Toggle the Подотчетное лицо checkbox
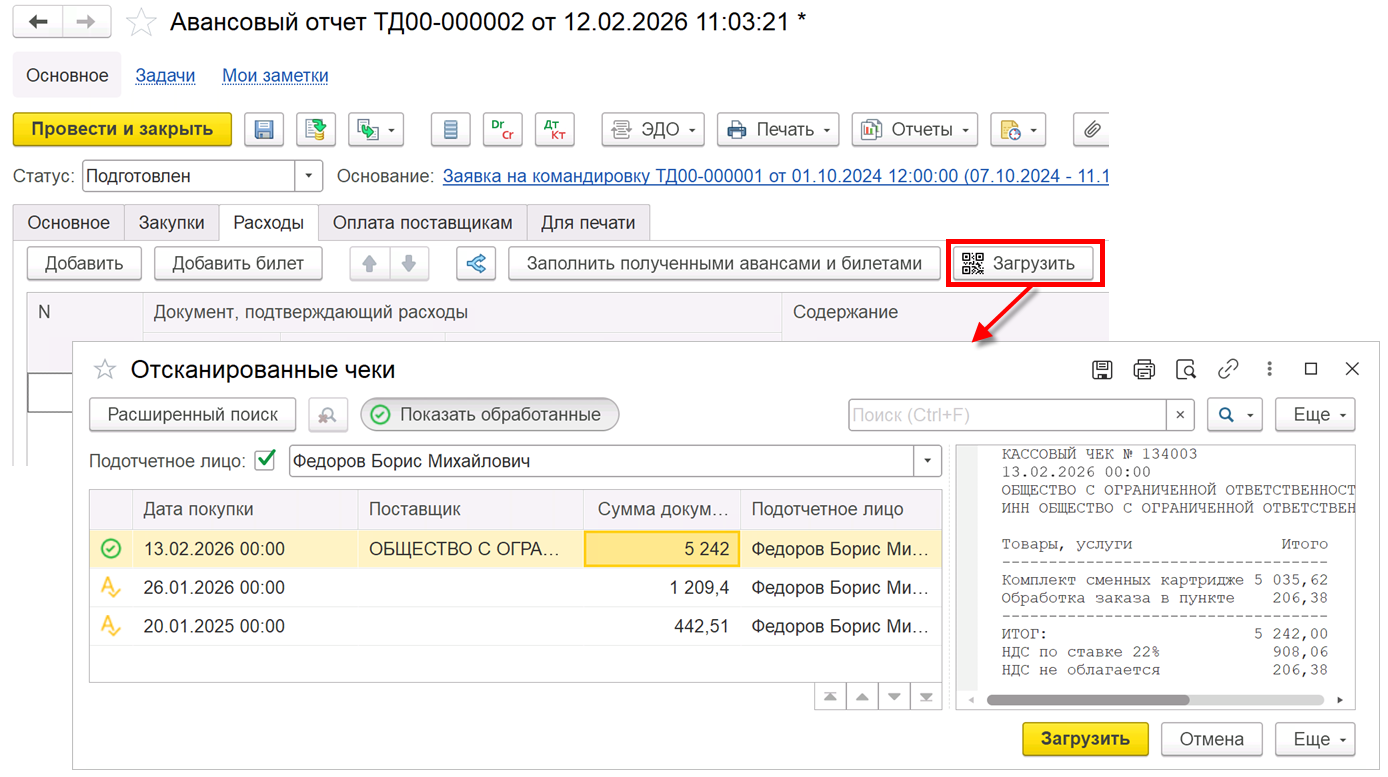 265,461
